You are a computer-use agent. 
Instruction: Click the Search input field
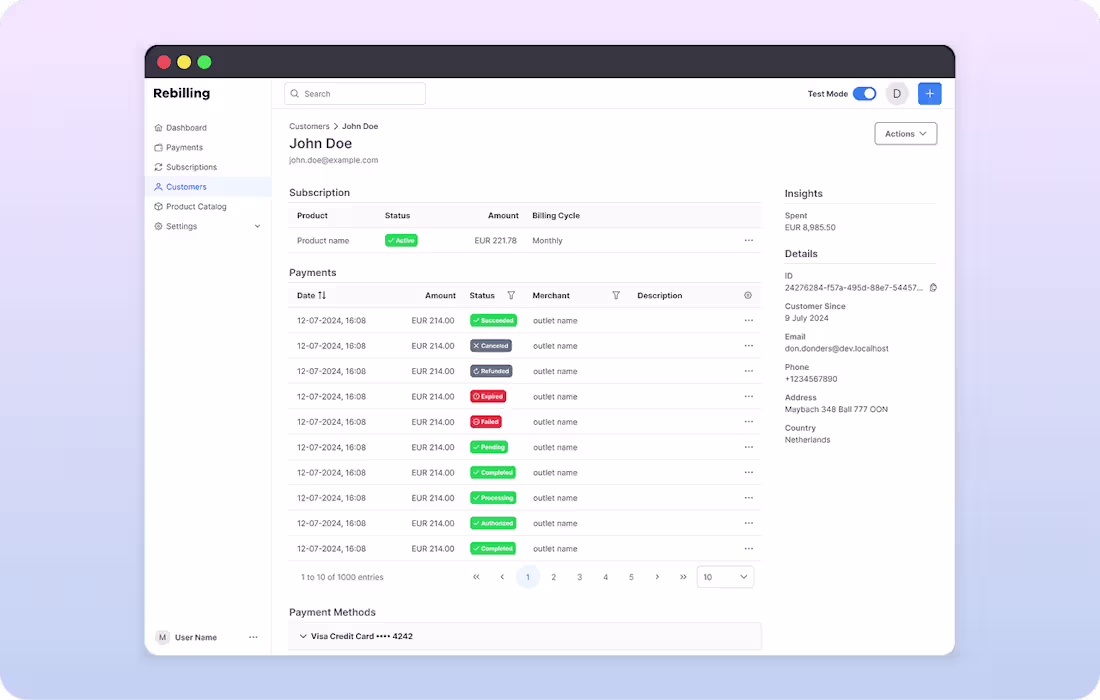point(355,93)
